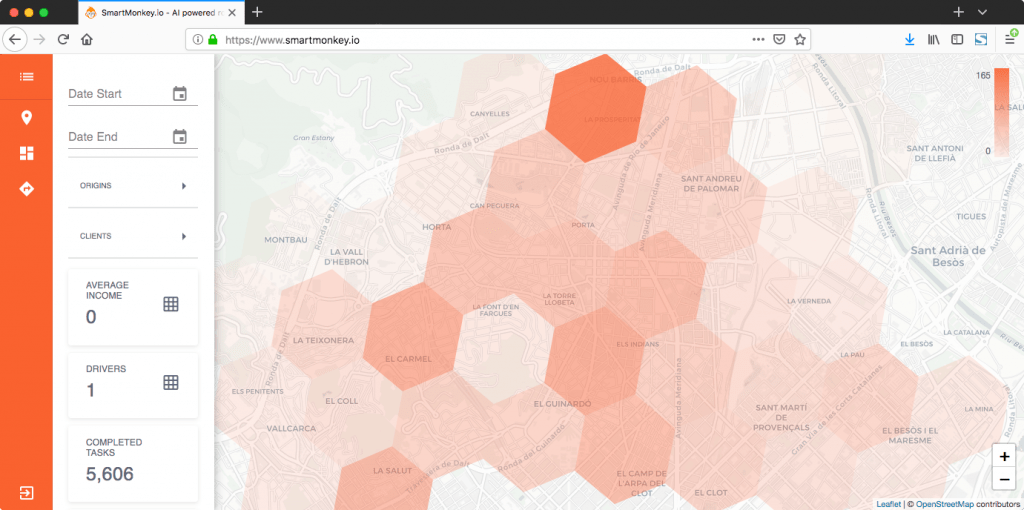Click the Completed Tasks card
Viewport: 1024px width, 510px height.
(x=133, y=462)
